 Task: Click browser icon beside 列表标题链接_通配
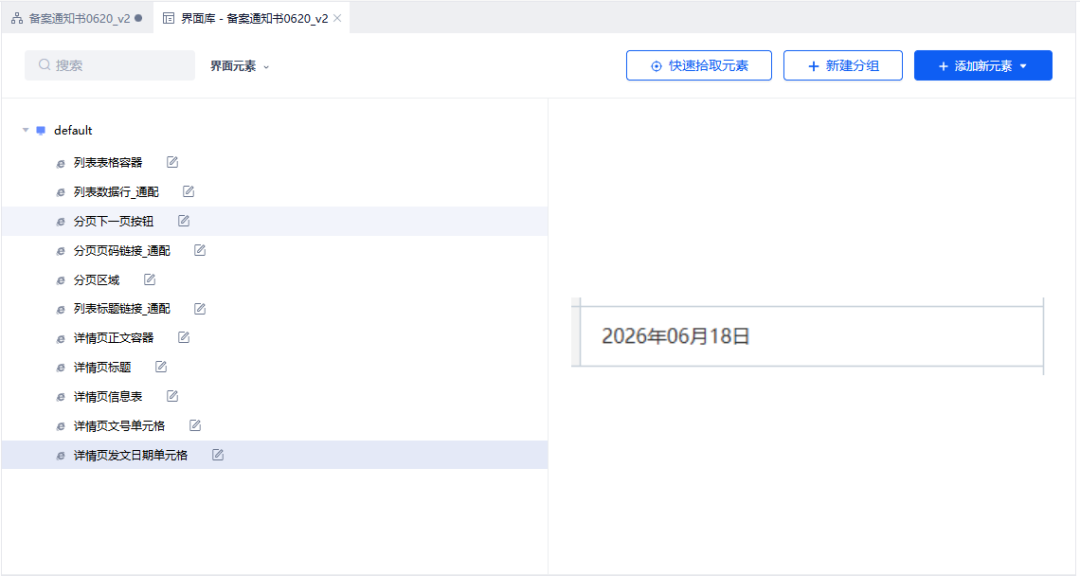point(61,309)
